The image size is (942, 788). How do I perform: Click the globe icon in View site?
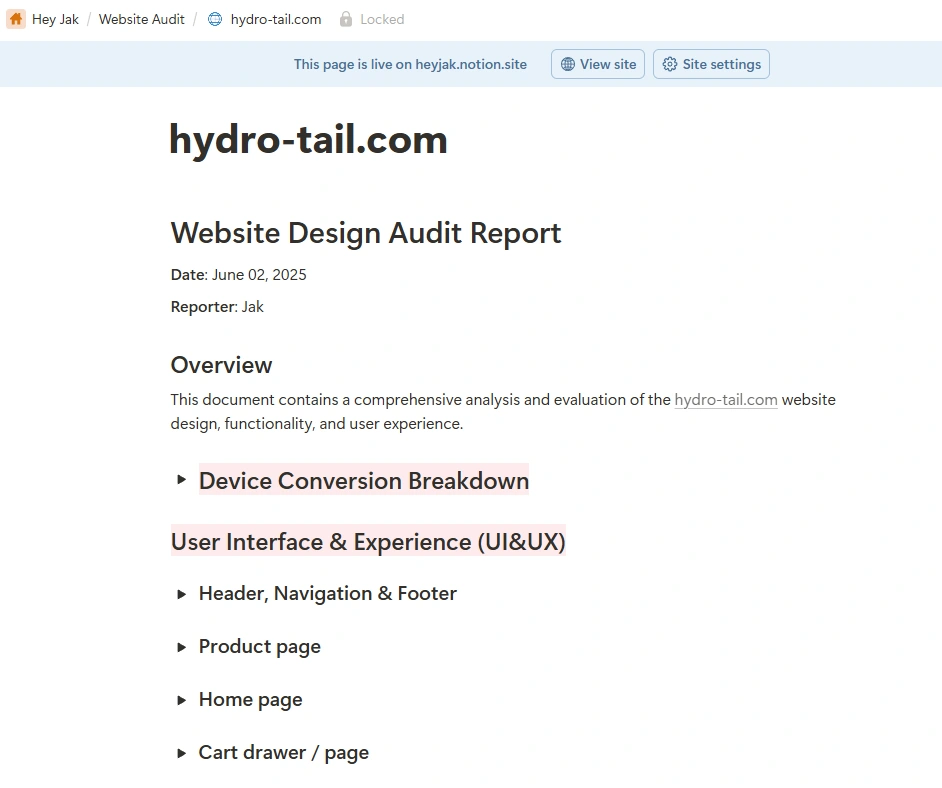568,64
